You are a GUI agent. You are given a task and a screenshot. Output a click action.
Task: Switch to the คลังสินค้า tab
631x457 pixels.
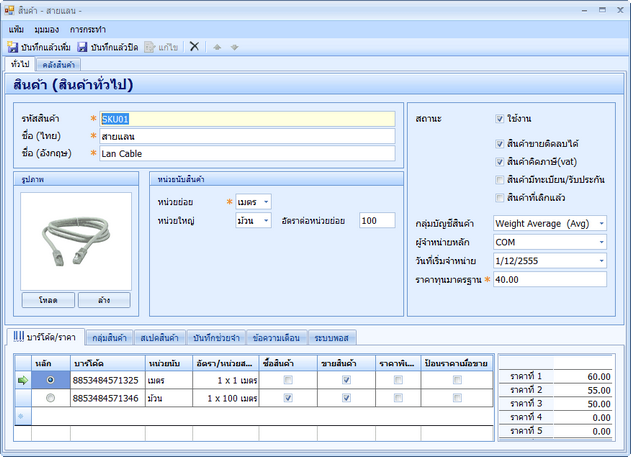tap(60, 64)
